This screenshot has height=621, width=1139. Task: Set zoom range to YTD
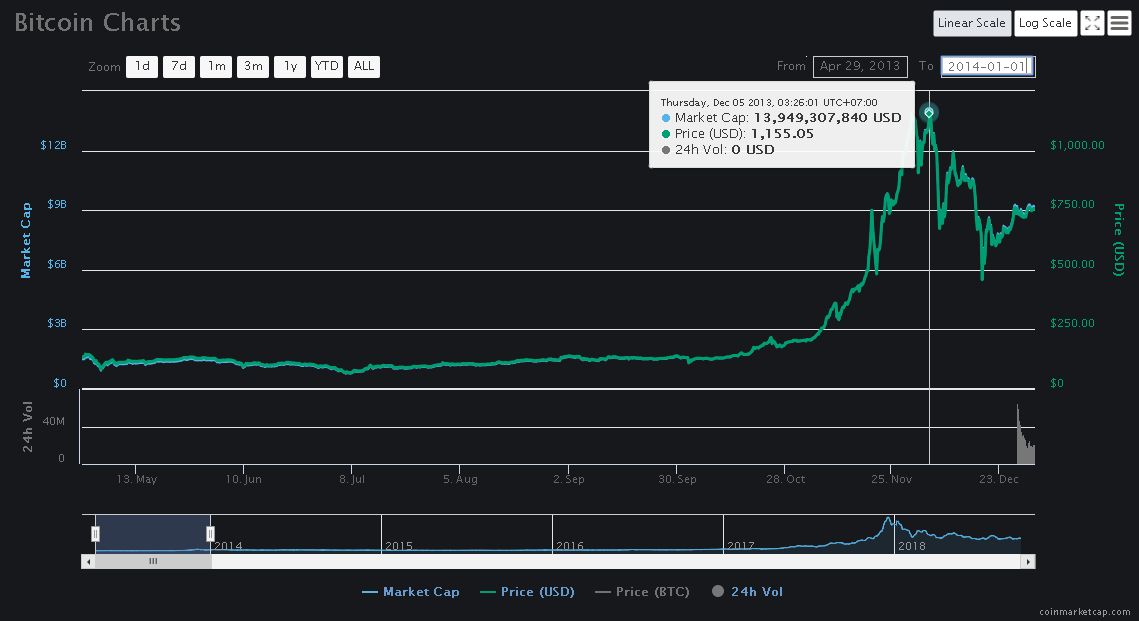pyautogui.click(x=327, y=66)
